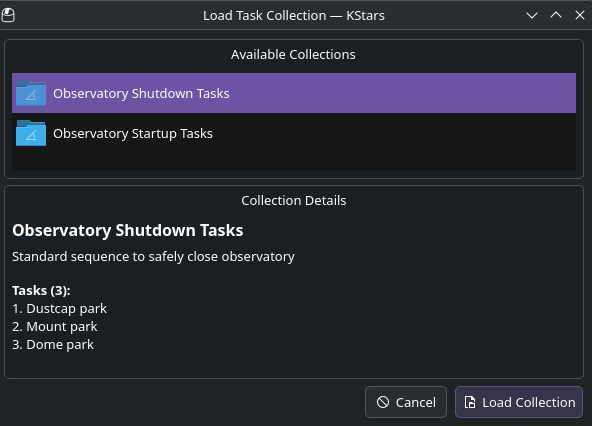
Task: Click the bold 'Observatory Shutdown Tasks' details heading
Action: 128,230
